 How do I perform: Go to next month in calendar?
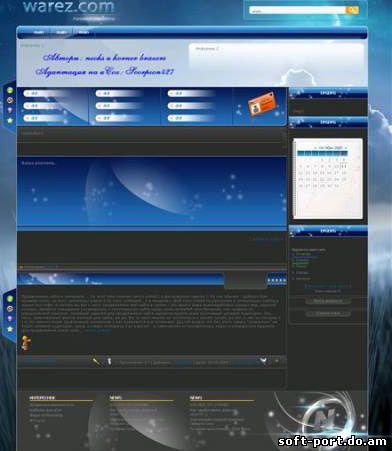point(346,147)
